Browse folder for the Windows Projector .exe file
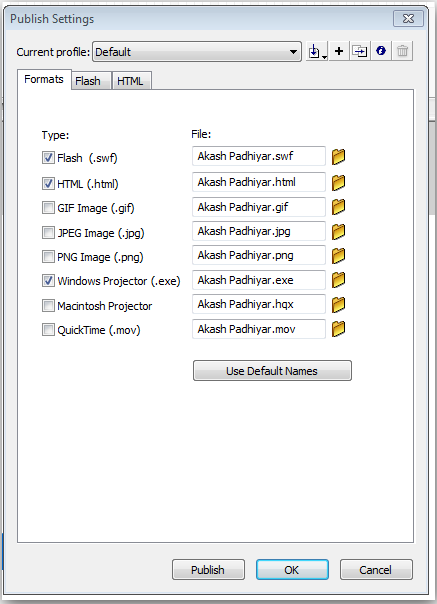437x604 pixels. [338, 280]
